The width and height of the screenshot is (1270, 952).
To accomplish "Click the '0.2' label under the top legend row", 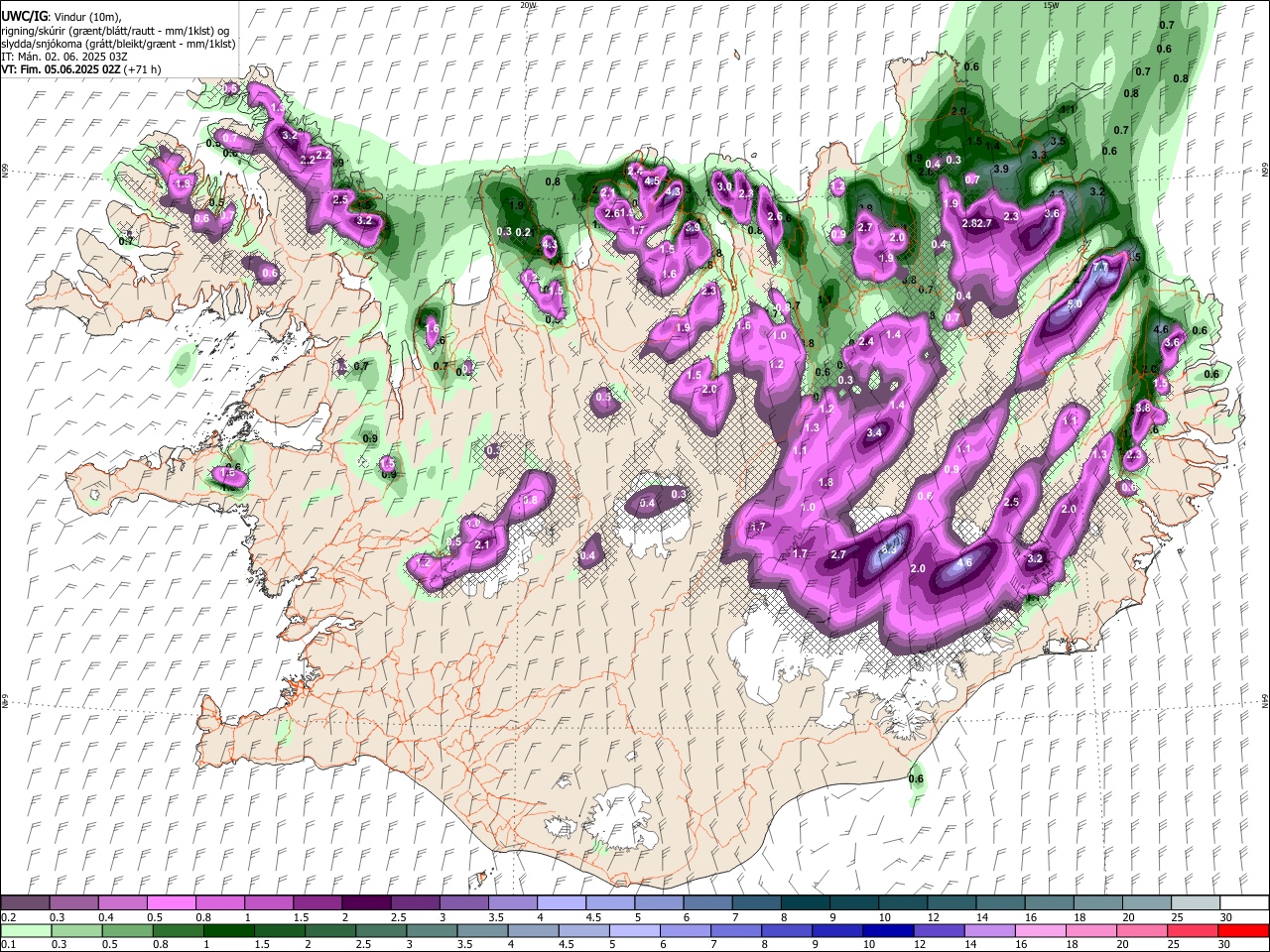I will pos(8,917).
